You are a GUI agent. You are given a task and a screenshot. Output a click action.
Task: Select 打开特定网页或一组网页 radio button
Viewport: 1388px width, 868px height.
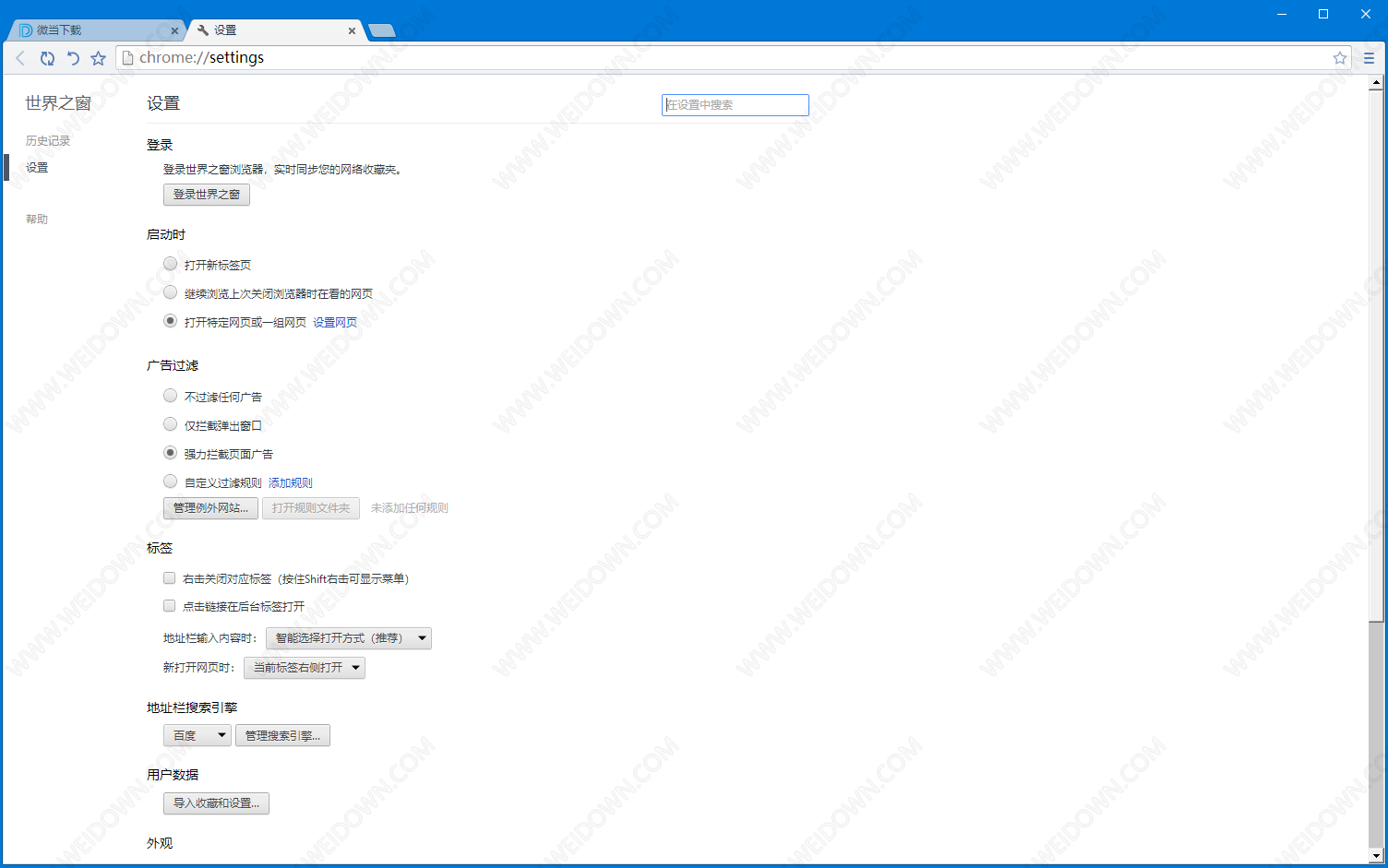[170, 321]
